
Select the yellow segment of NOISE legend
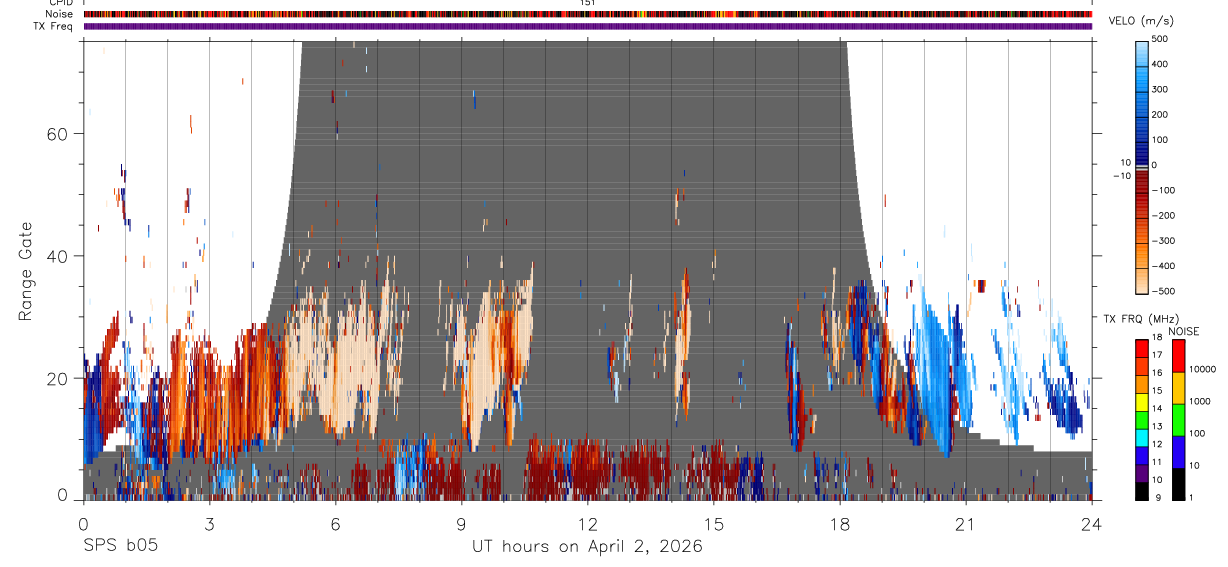click(x=1179, y=386)
